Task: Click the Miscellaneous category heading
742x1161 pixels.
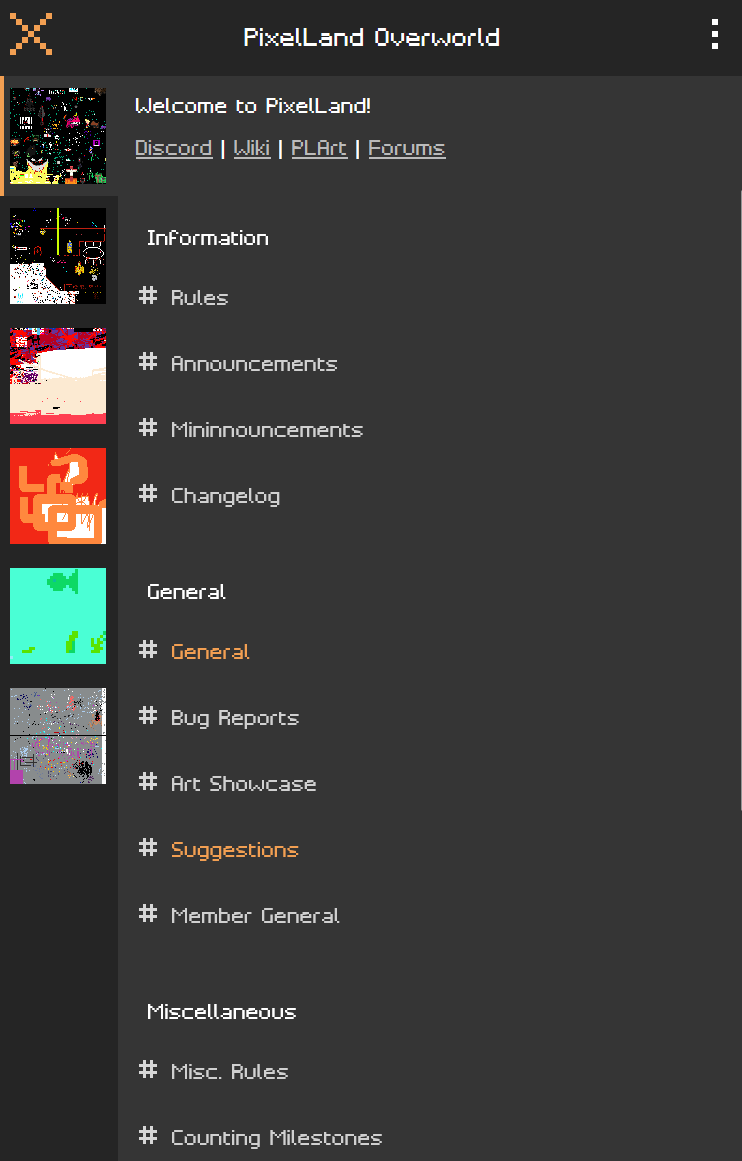Action: 221,1011
